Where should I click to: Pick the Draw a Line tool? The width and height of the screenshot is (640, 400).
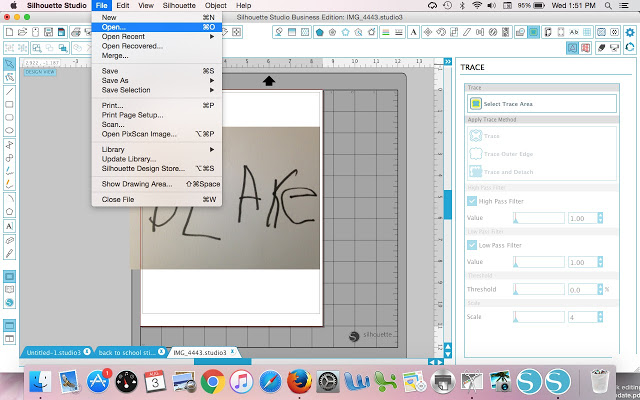(9, 91)
